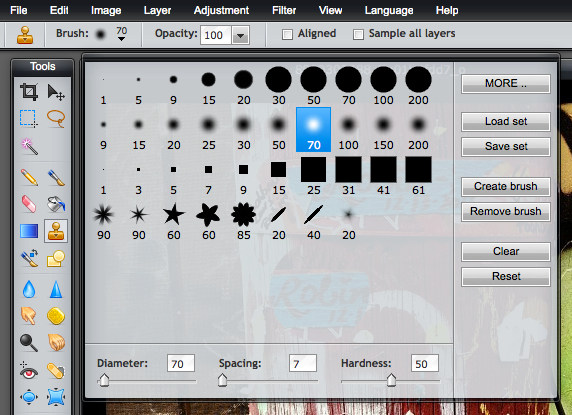572x415 pixels.
Task: Select the Paint Bucket tool
Action: (56, 204)
